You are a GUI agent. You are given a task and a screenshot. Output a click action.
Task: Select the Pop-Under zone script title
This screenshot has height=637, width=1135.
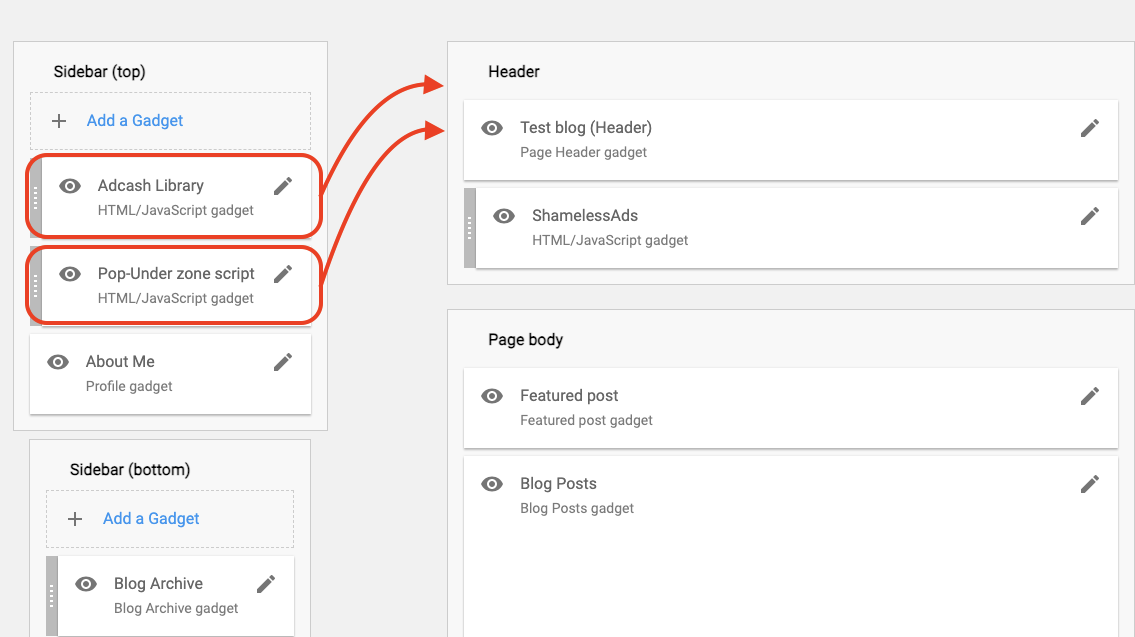[x=176, y=274]
